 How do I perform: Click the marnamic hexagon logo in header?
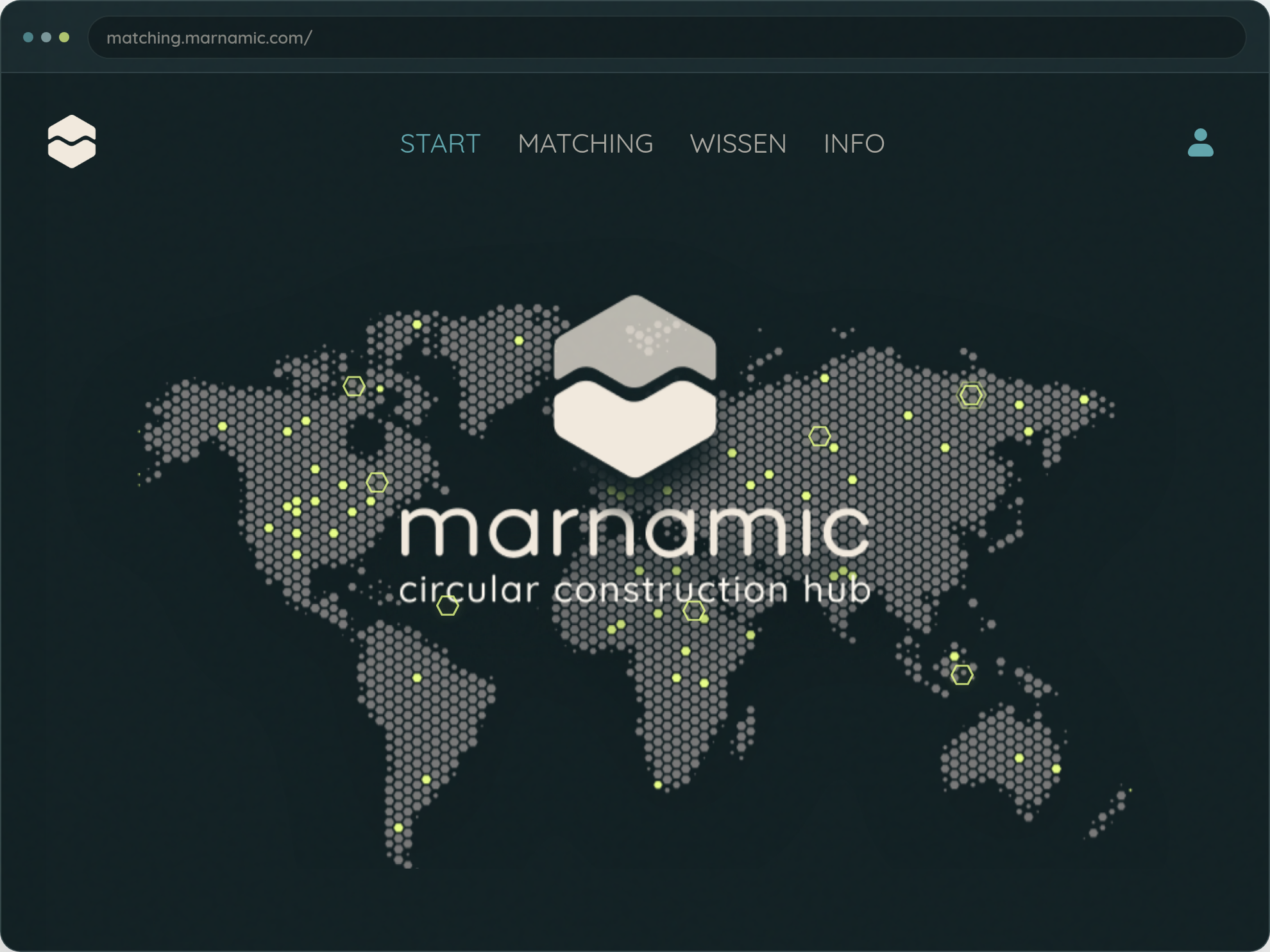click(72, 141)
